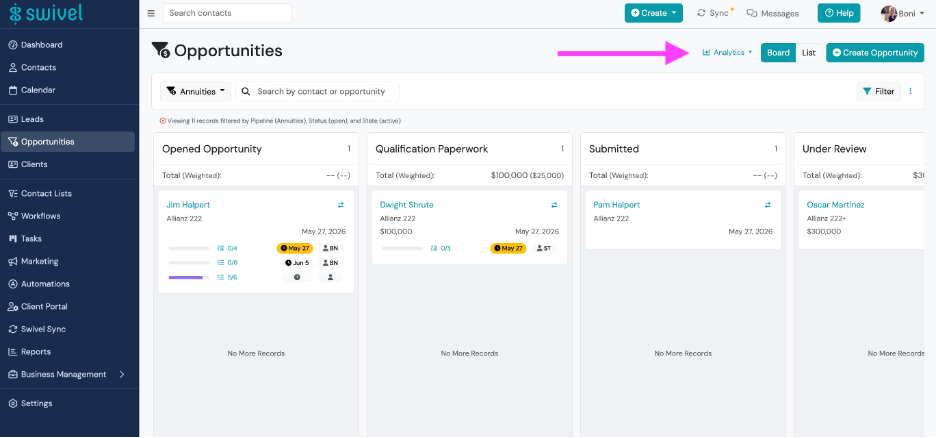
Task: Click the purple progress bar beside 5/6
Action: (189, 277)
